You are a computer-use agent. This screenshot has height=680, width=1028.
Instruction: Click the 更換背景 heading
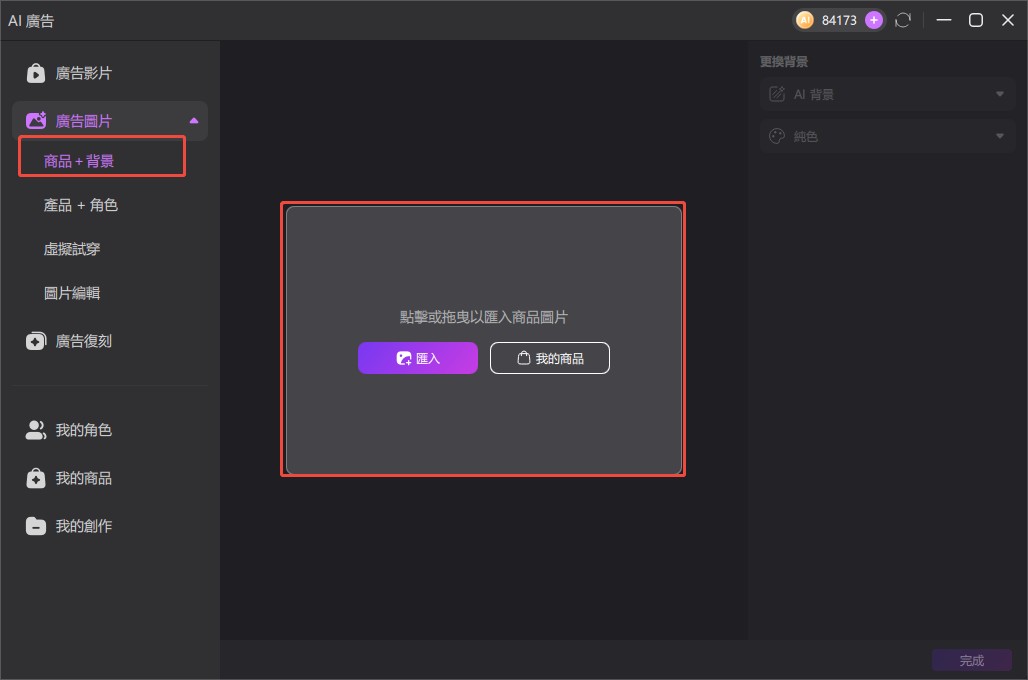(x=783, y=62)
